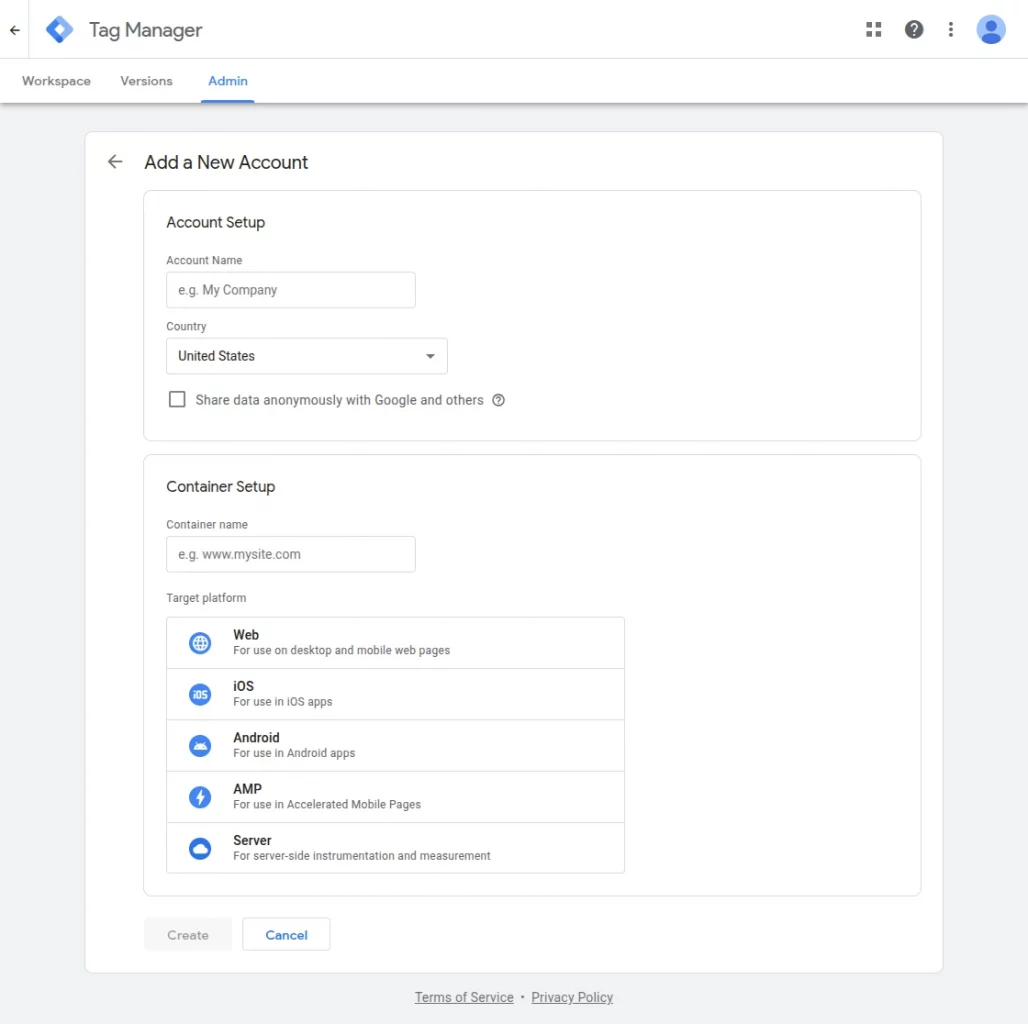This screenshot has width=1028, height=1024.
Task: Click help icon next to Share data anonymously
Action: [498, 400]
